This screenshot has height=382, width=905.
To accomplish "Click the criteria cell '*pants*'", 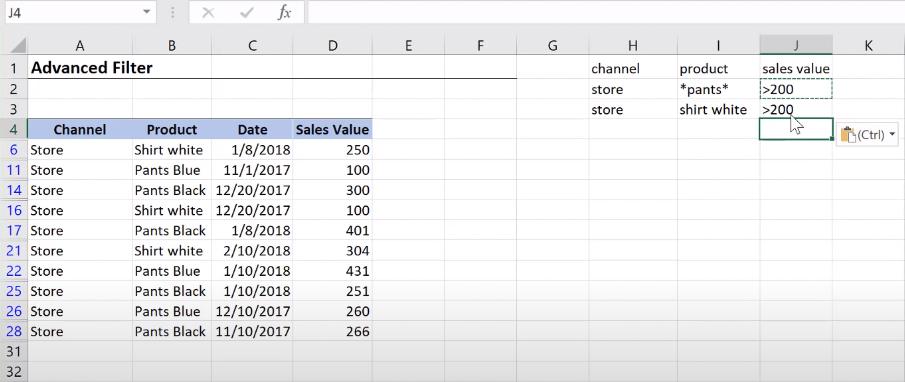I will pos(719,89).
